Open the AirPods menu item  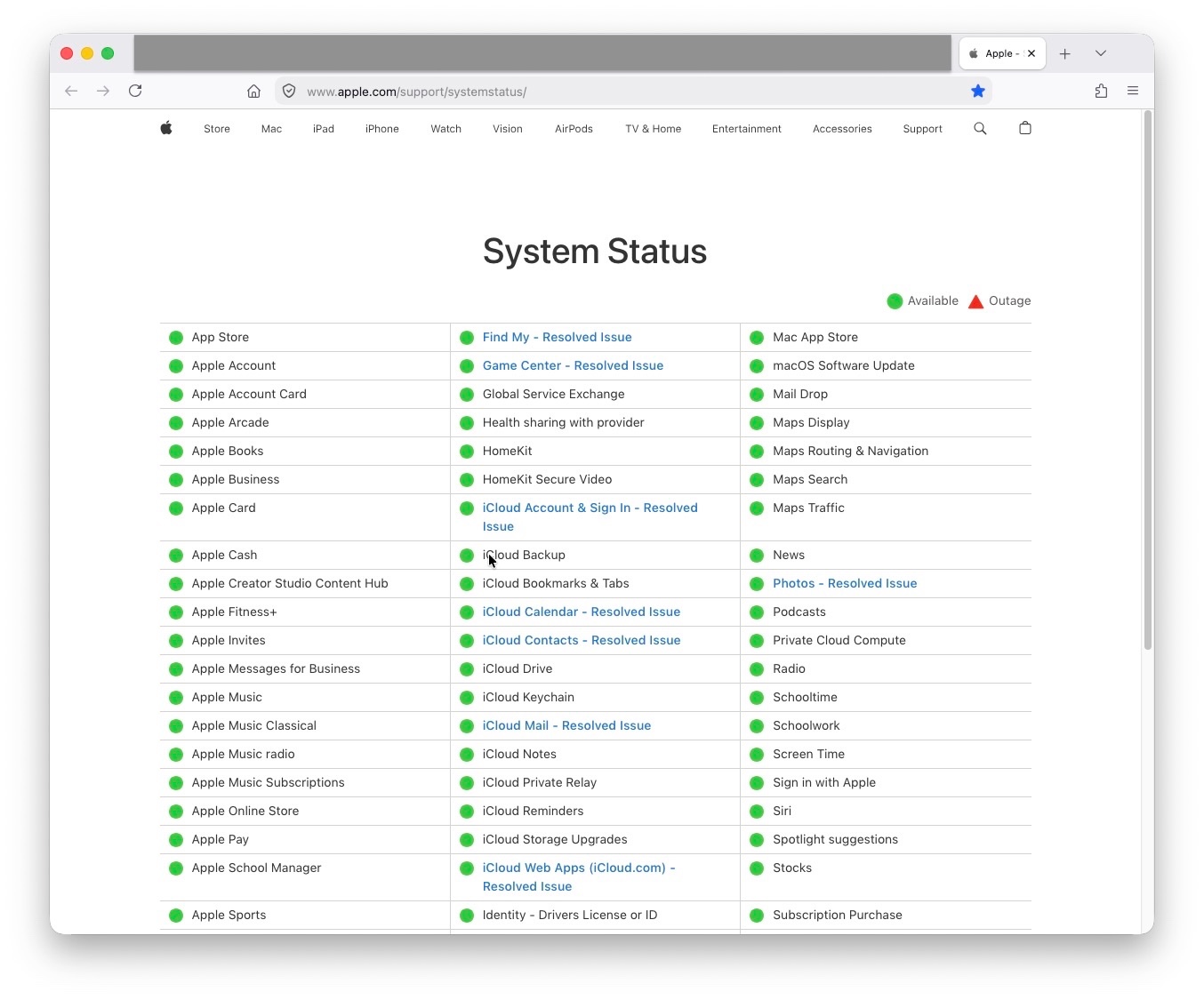[574, 129]
